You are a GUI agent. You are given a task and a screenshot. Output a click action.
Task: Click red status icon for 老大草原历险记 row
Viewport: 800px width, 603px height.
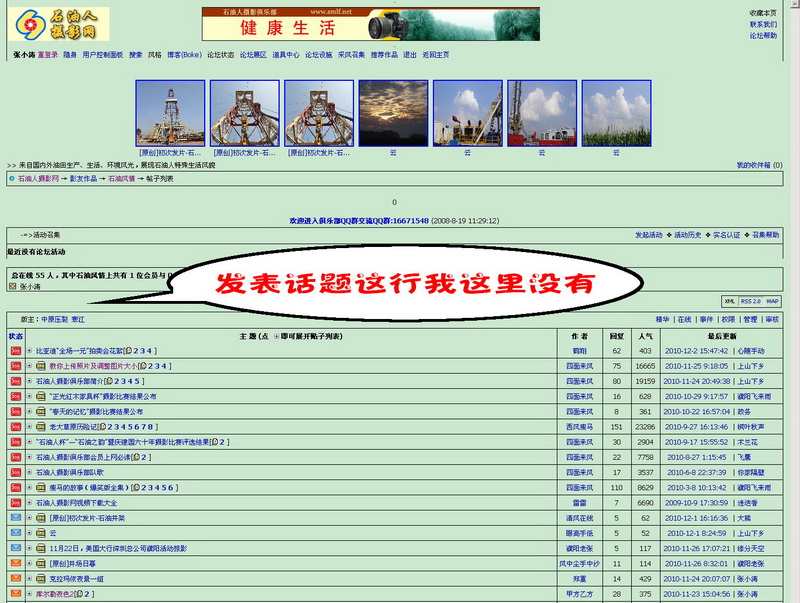click(16, 427)
